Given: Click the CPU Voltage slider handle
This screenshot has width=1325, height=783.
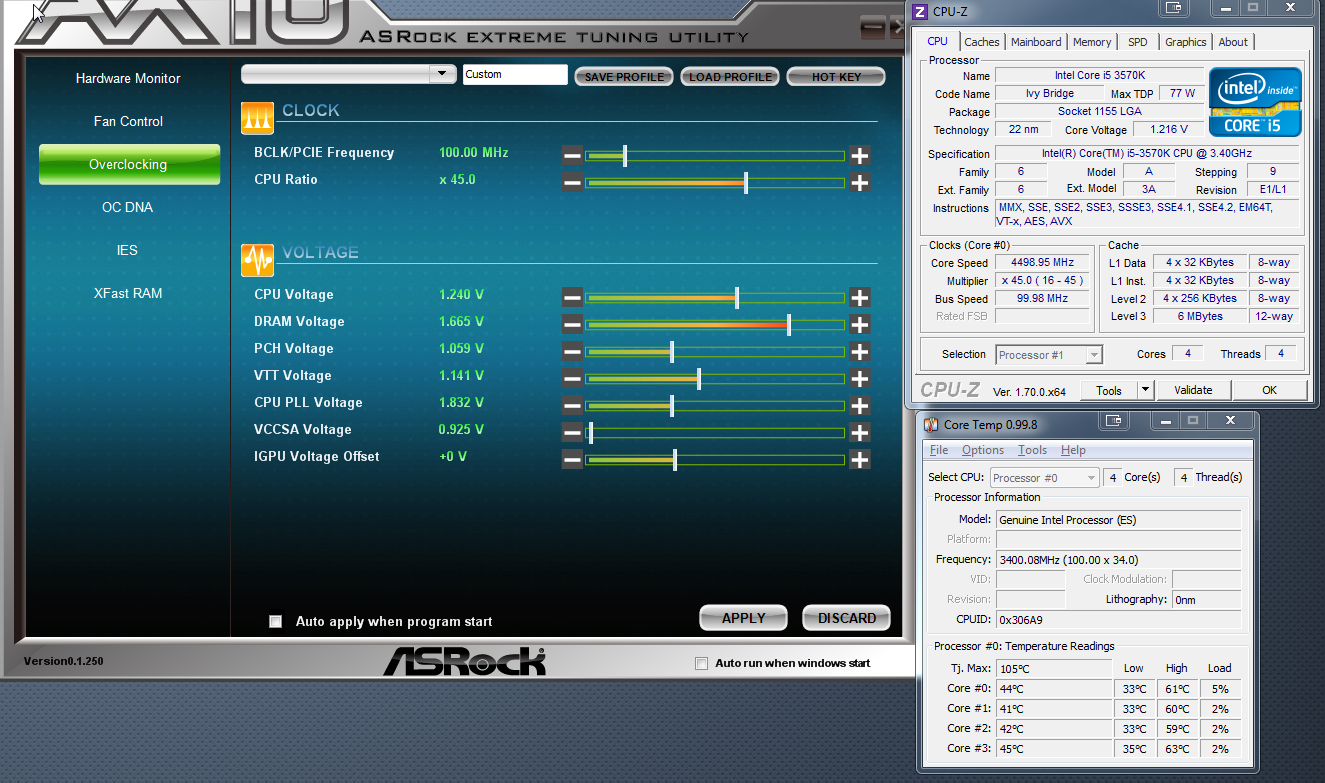Looking at the screenshot, I should [x=737, y=298].
